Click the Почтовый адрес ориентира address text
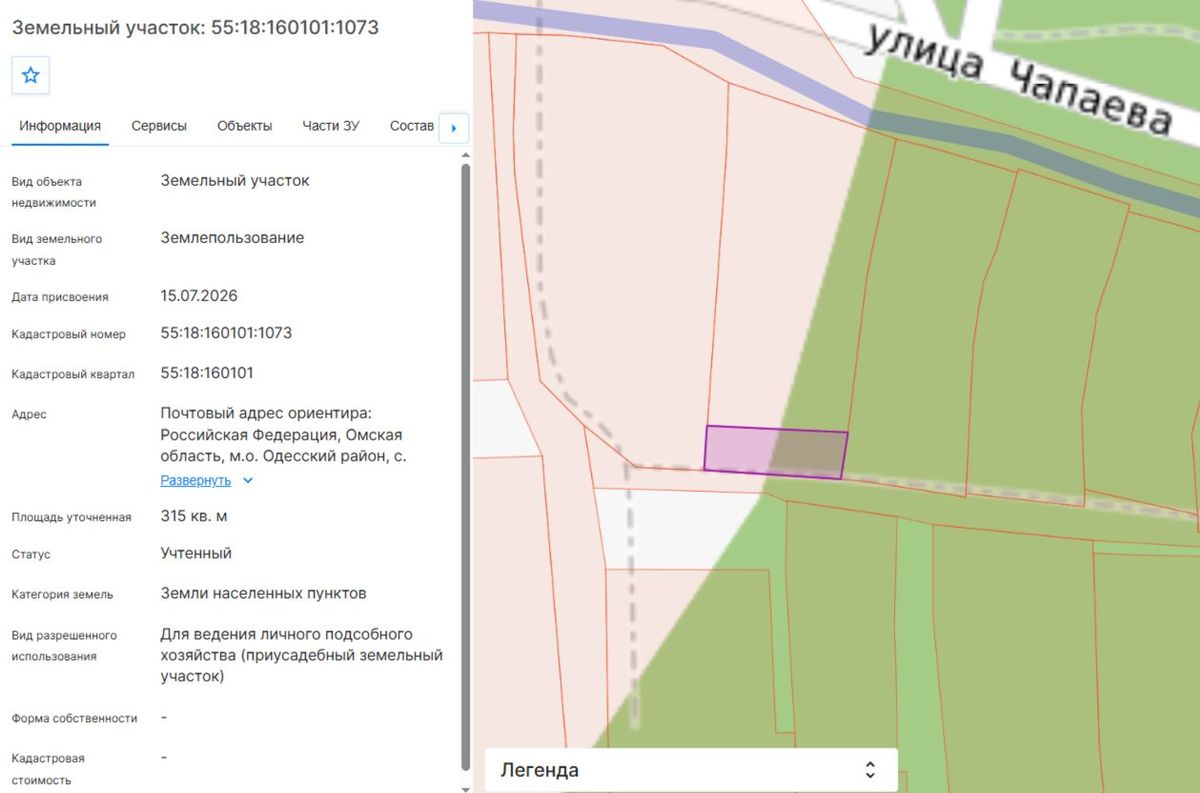 point(284,435)
